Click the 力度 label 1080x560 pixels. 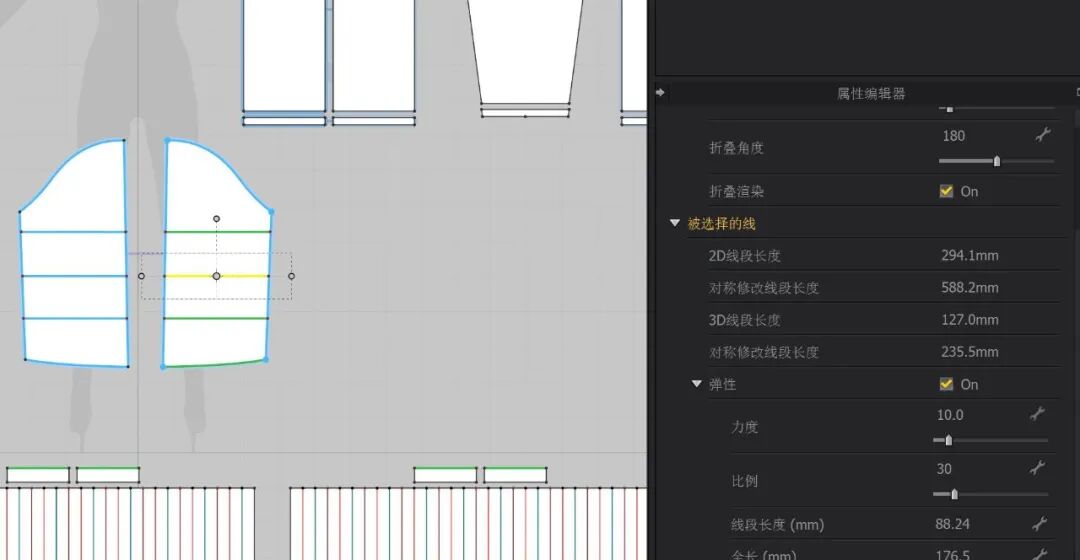[x=745, y=427]
